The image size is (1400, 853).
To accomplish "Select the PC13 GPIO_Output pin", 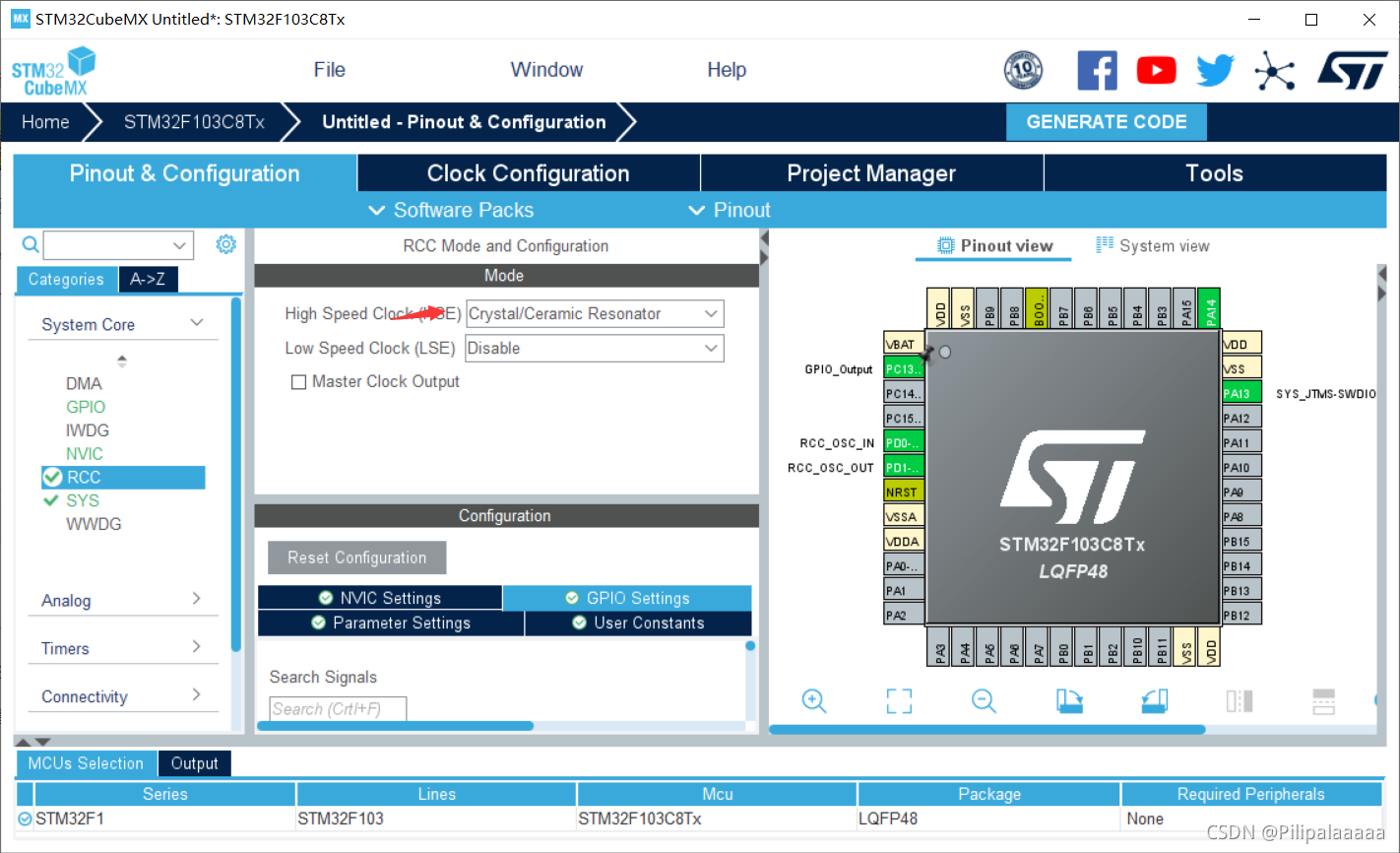I will tap(904, 368).
